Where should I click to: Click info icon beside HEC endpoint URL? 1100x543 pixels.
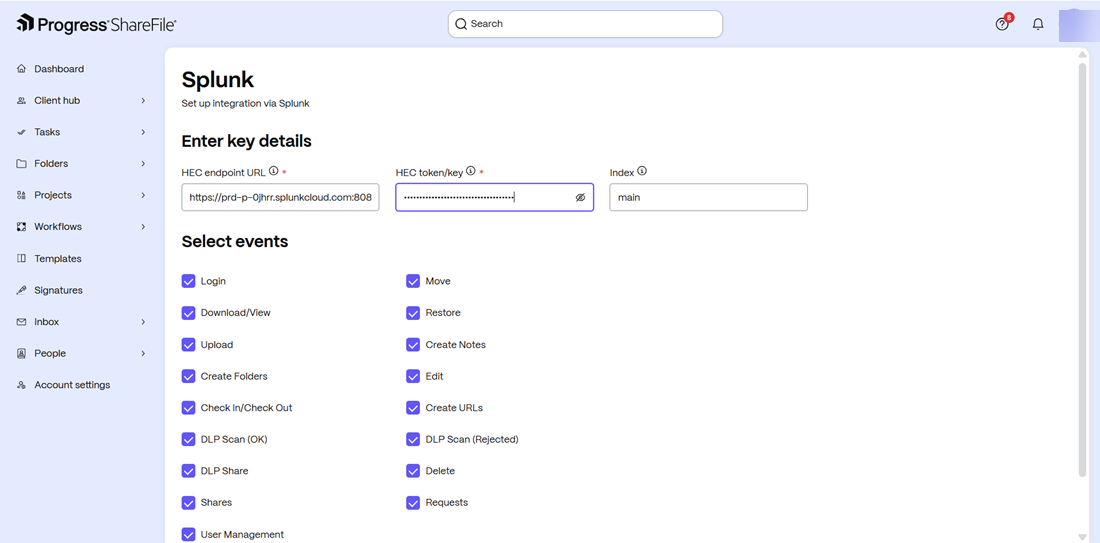click(x=274, y=170)
